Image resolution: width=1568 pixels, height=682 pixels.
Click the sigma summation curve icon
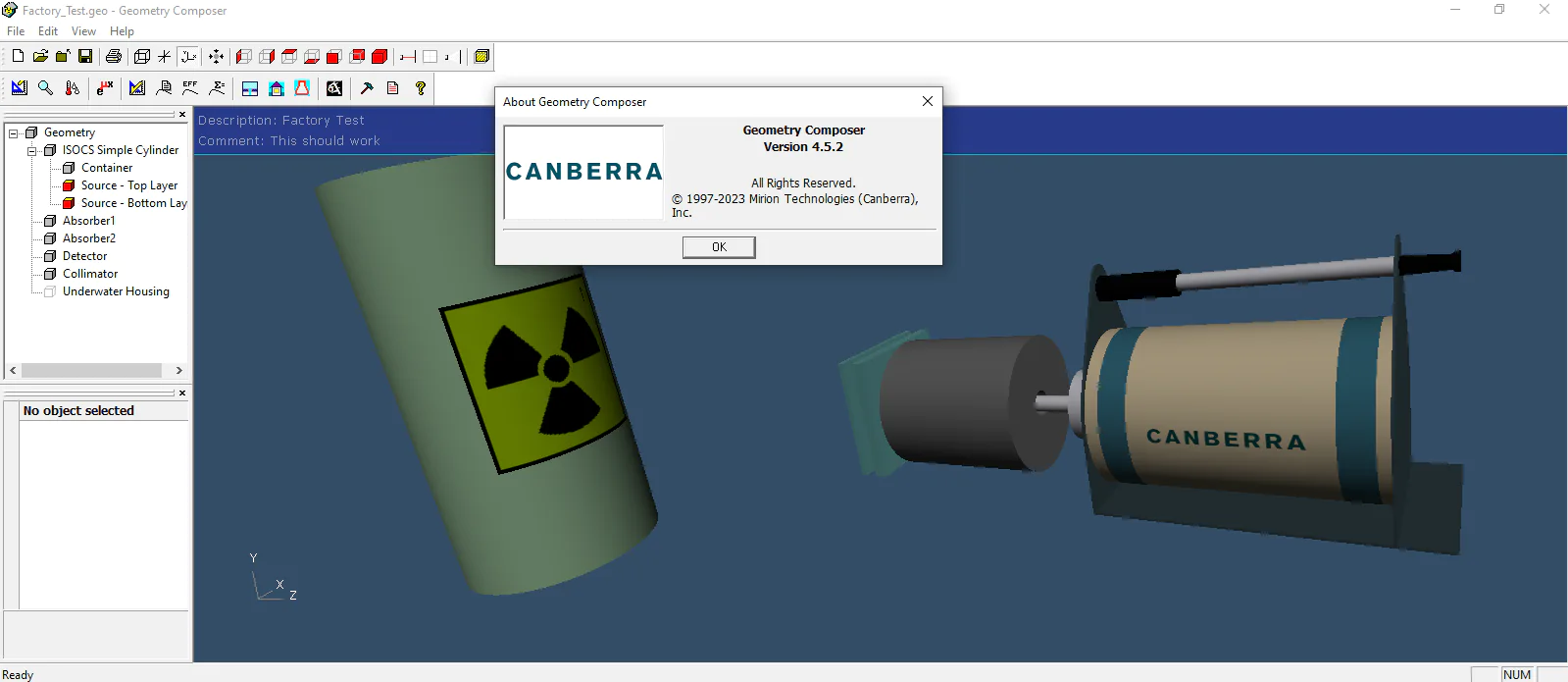point(218,88)
